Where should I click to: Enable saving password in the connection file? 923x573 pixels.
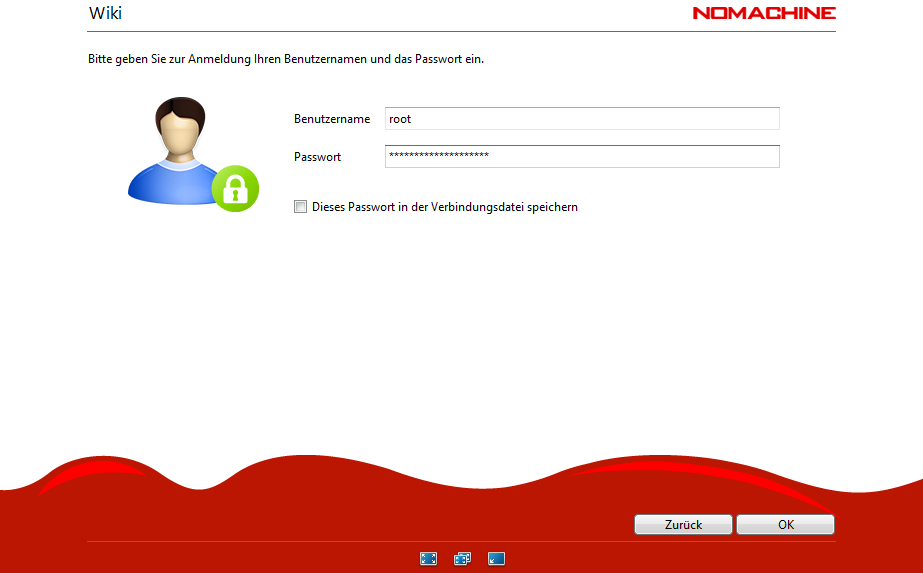click(300, 207)
